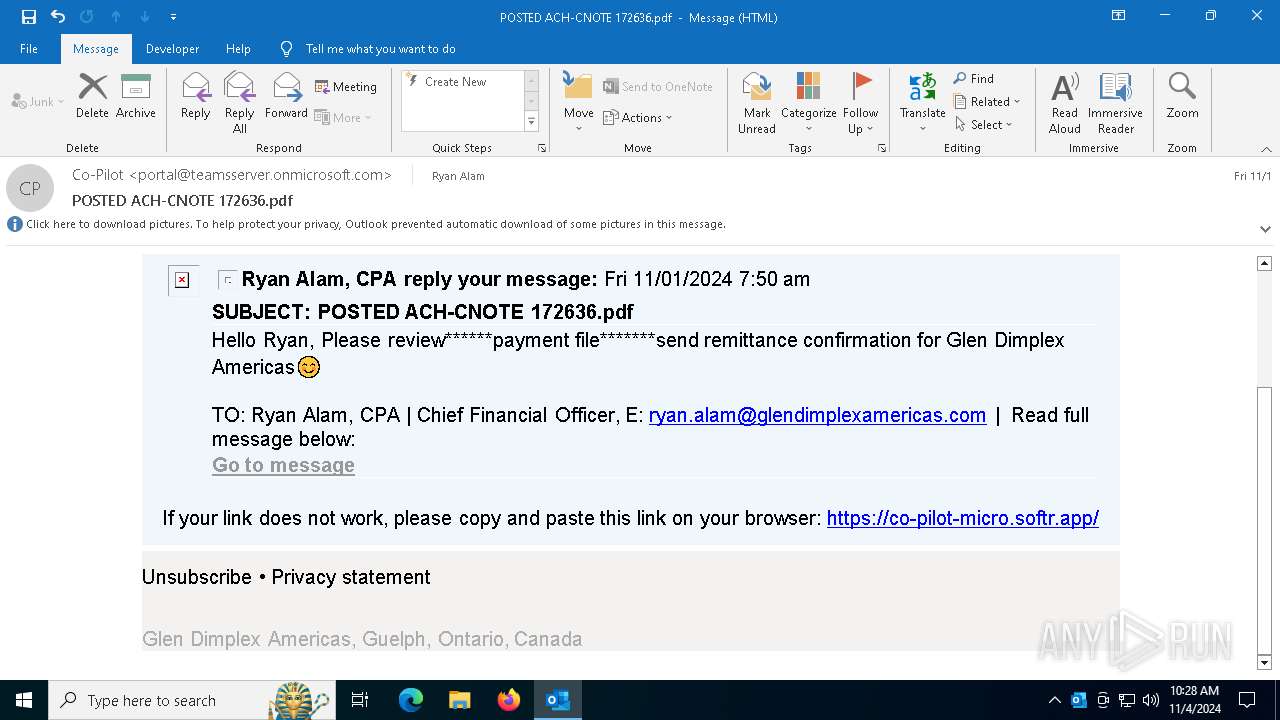Expand the message header chevron
This screenshot has width=1280, height=720.
click(x=1265, y=229)
